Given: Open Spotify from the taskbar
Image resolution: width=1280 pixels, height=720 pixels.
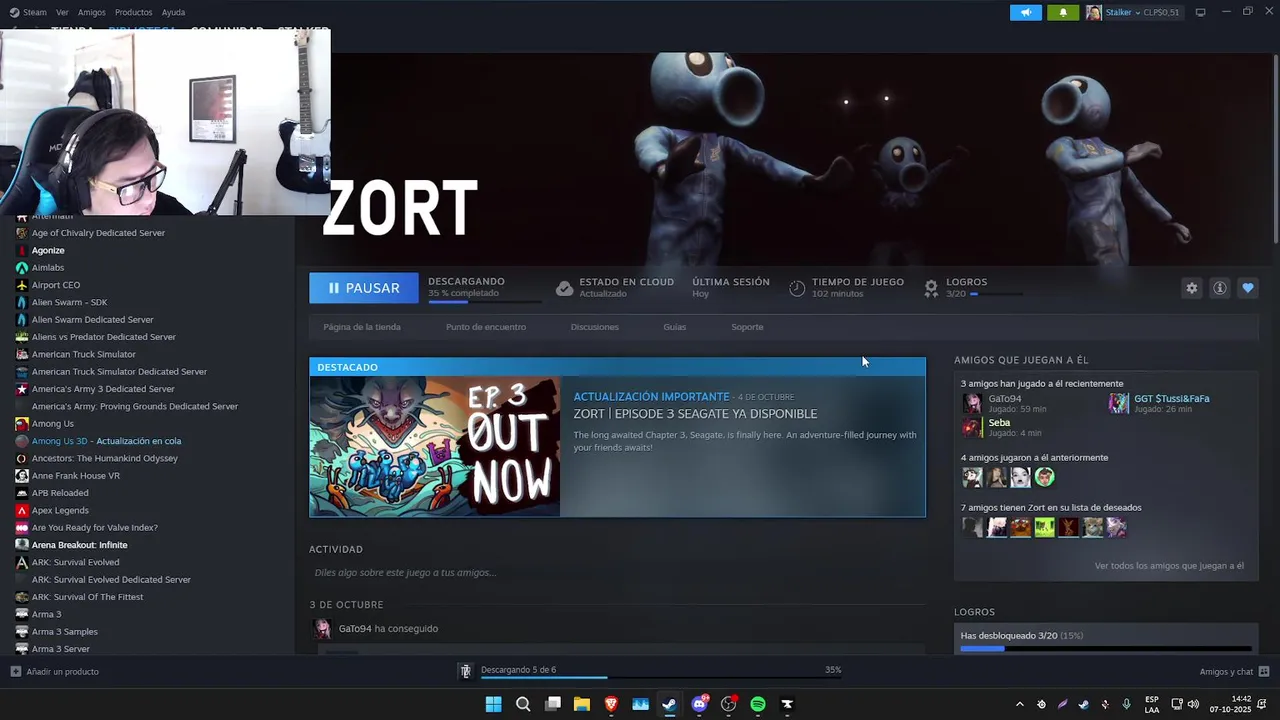Looking at the screenshot, I should click(x=758, y=704).
